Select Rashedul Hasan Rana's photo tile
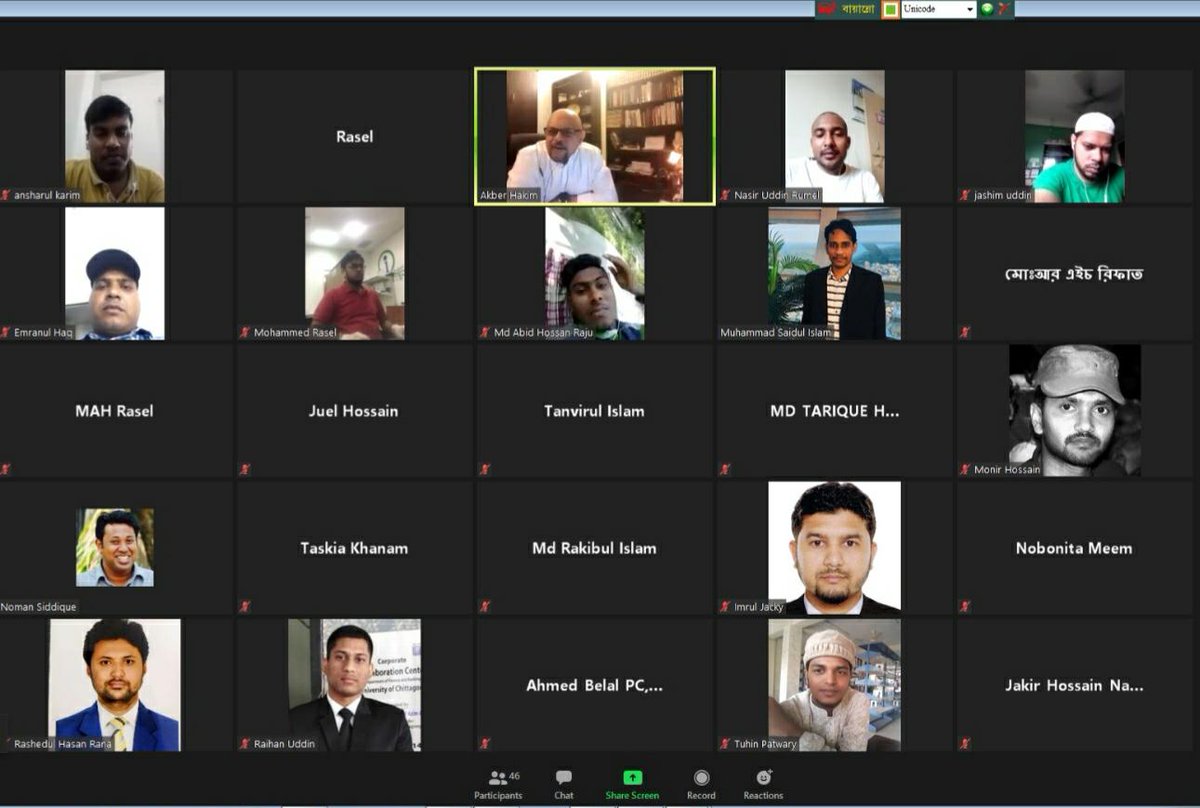 point(115,684)
